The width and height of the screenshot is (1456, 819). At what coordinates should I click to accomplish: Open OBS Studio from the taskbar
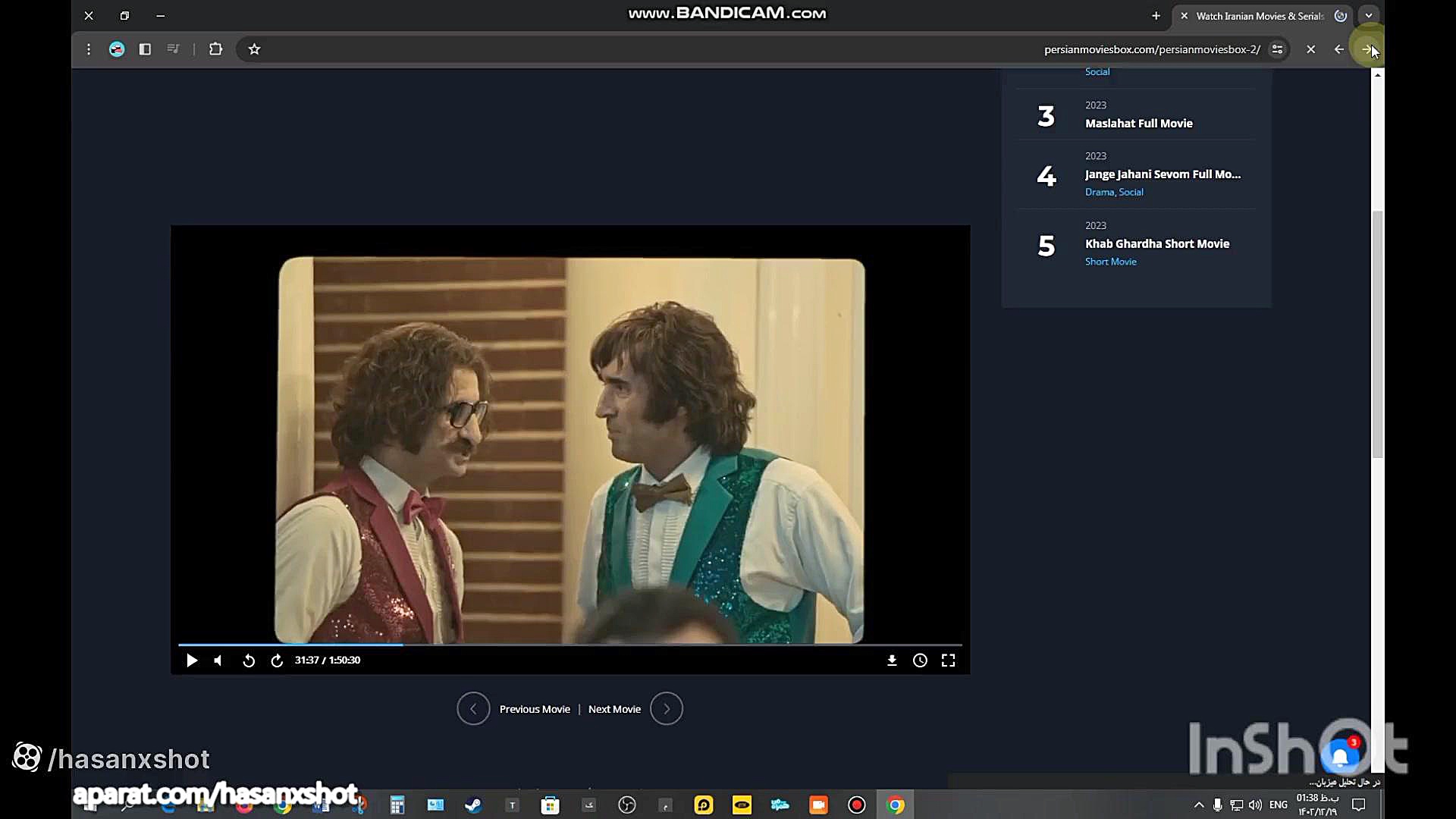tap(627, 805)
